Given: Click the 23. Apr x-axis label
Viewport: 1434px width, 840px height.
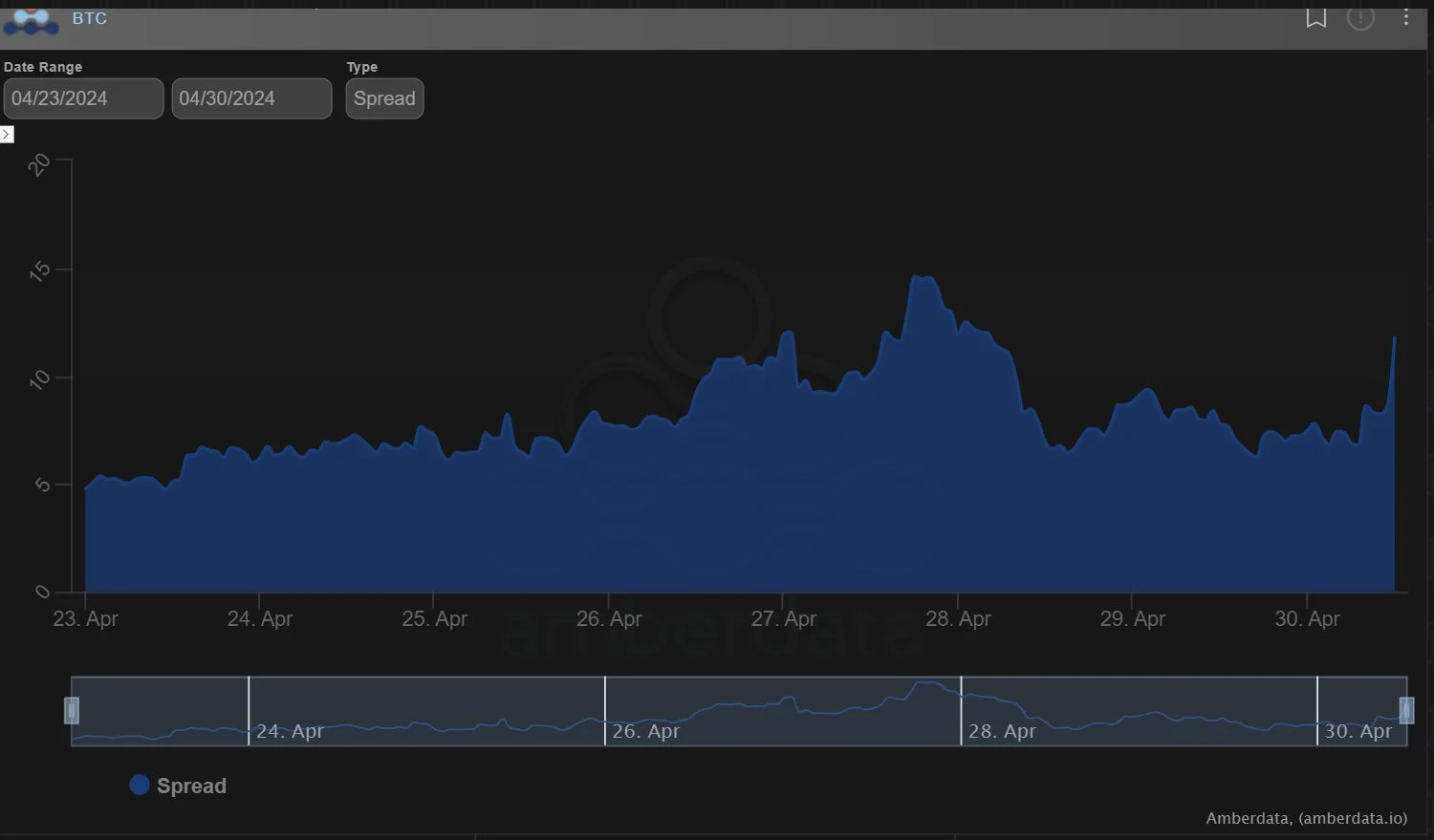Looking at the screenshot, I should coord(85,618).
